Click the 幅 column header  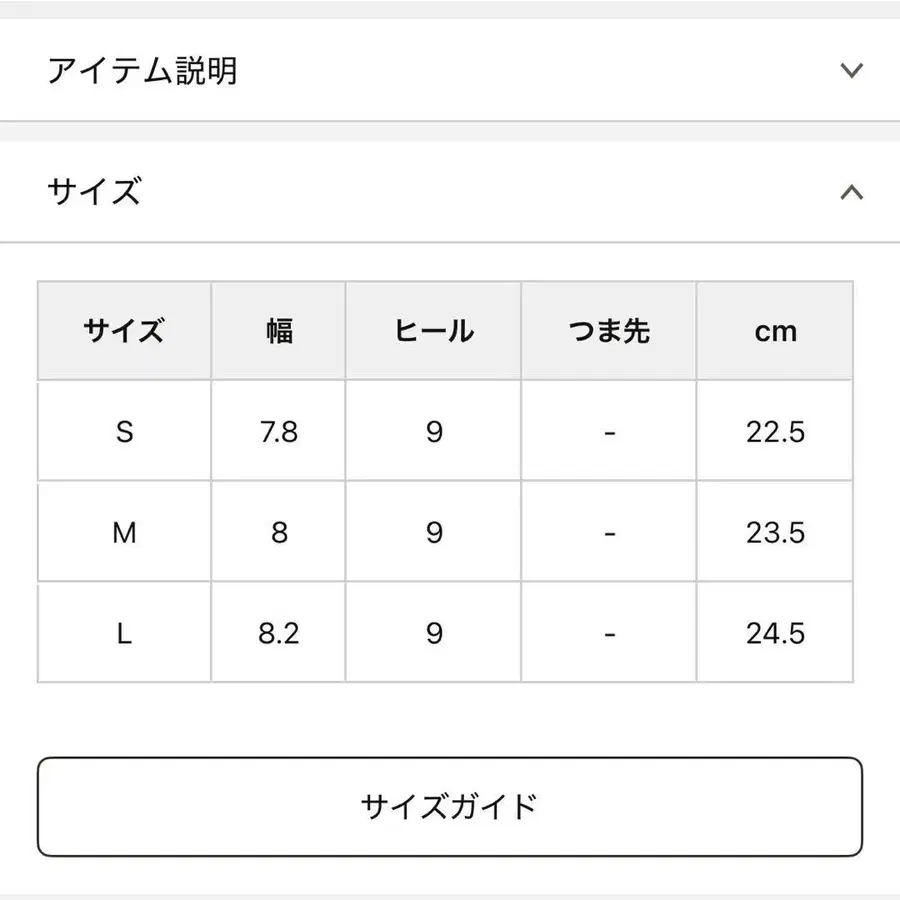[278, 331]
